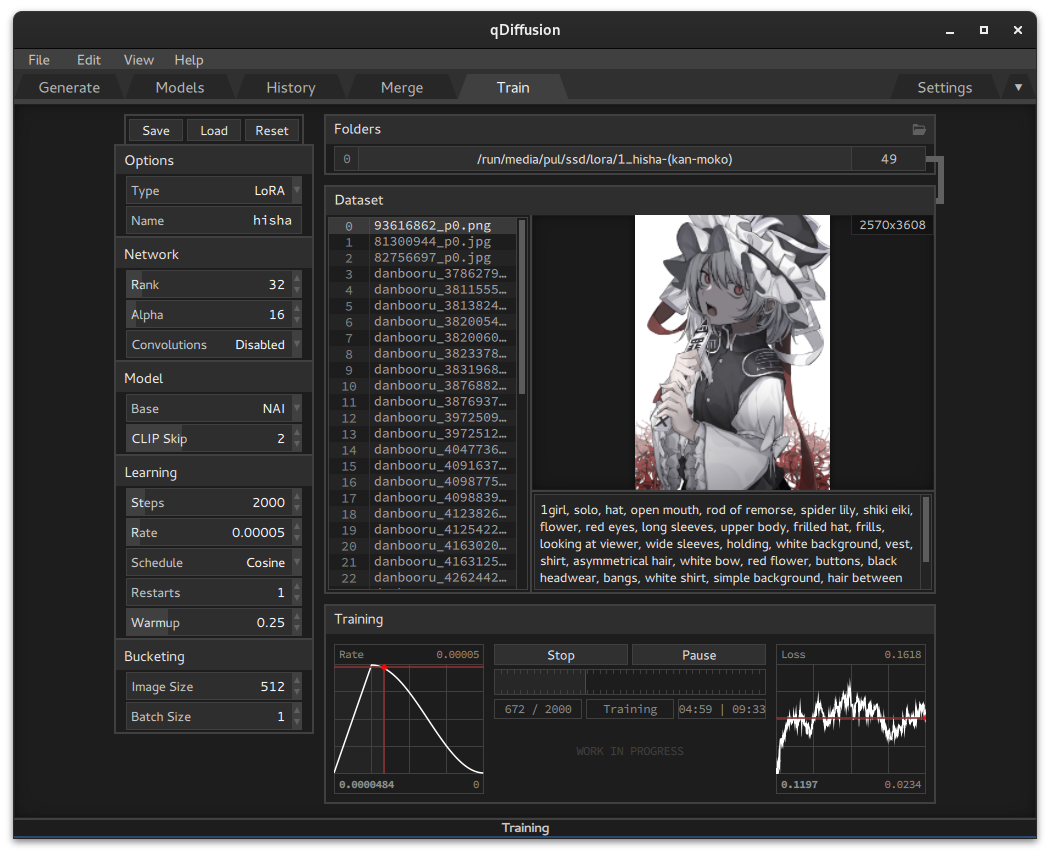Open the View menu

click(x=139, y=60)
